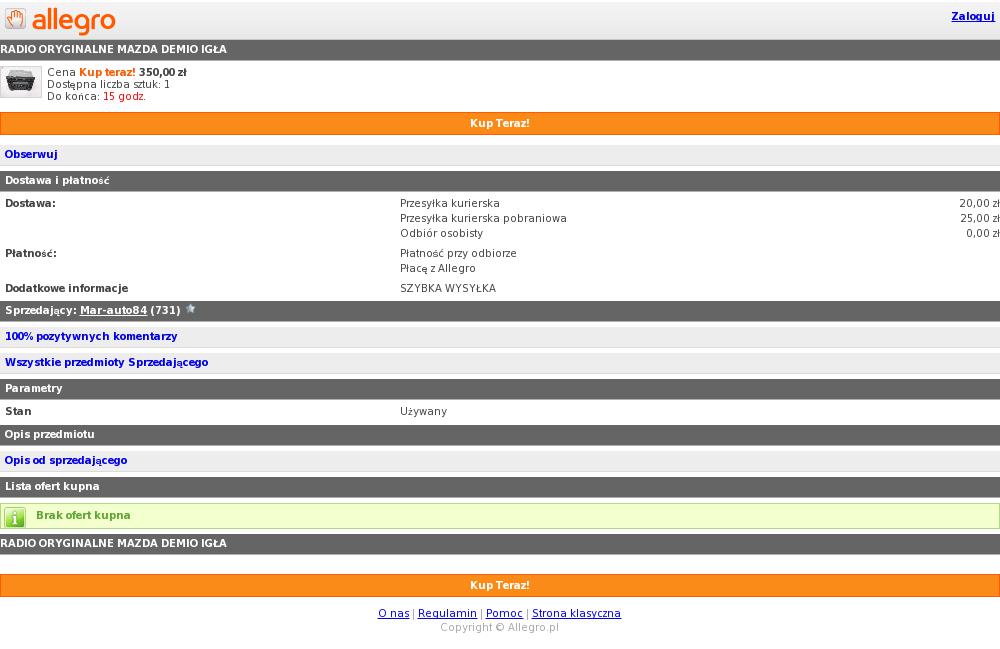Click the Płacę z Allegro text
This screenshot has width=1000, height=649.
click(438, 268)
